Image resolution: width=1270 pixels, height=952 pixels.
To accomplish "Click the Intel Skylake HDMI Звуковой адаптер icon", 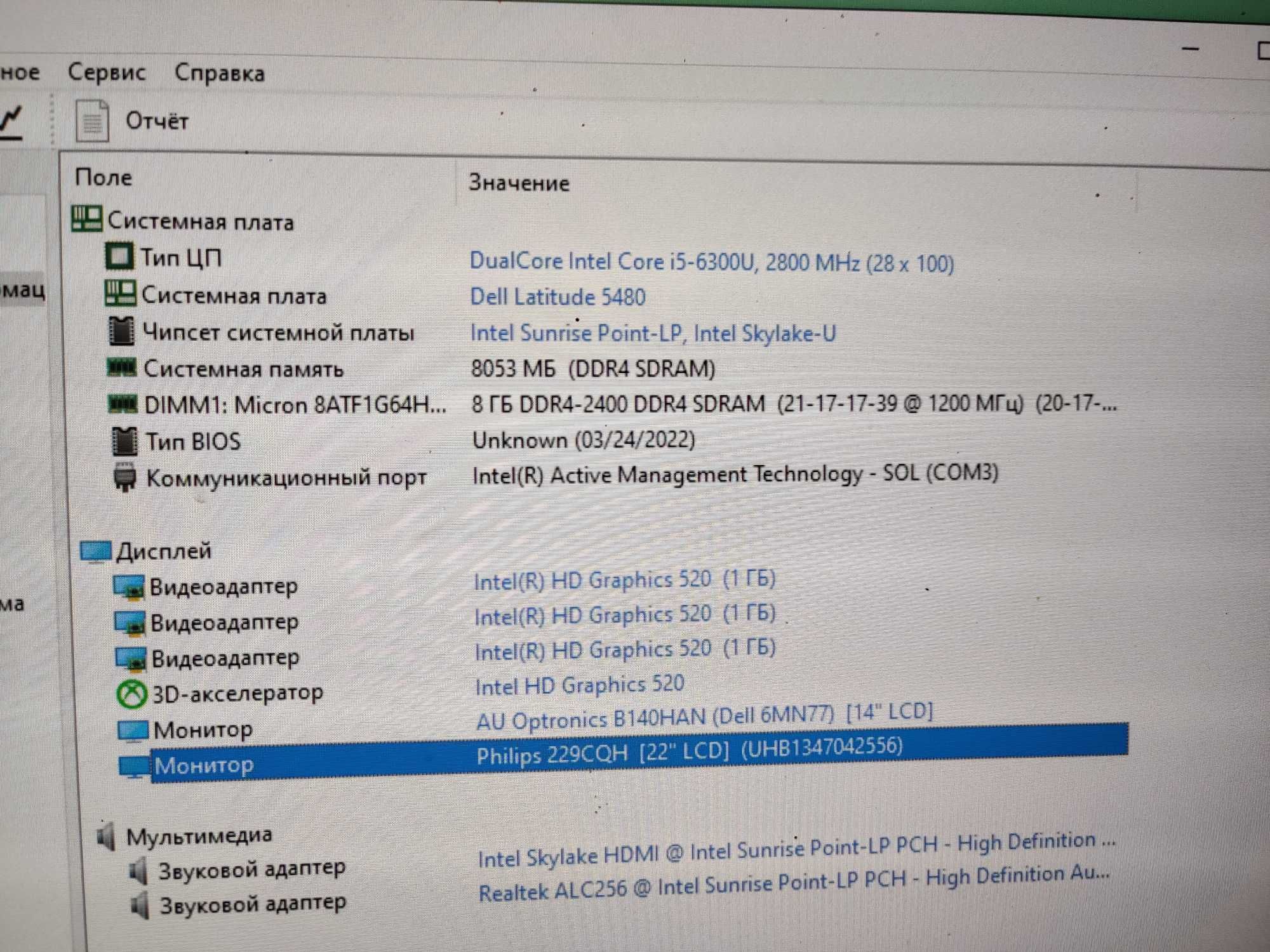I will (138, 871).
